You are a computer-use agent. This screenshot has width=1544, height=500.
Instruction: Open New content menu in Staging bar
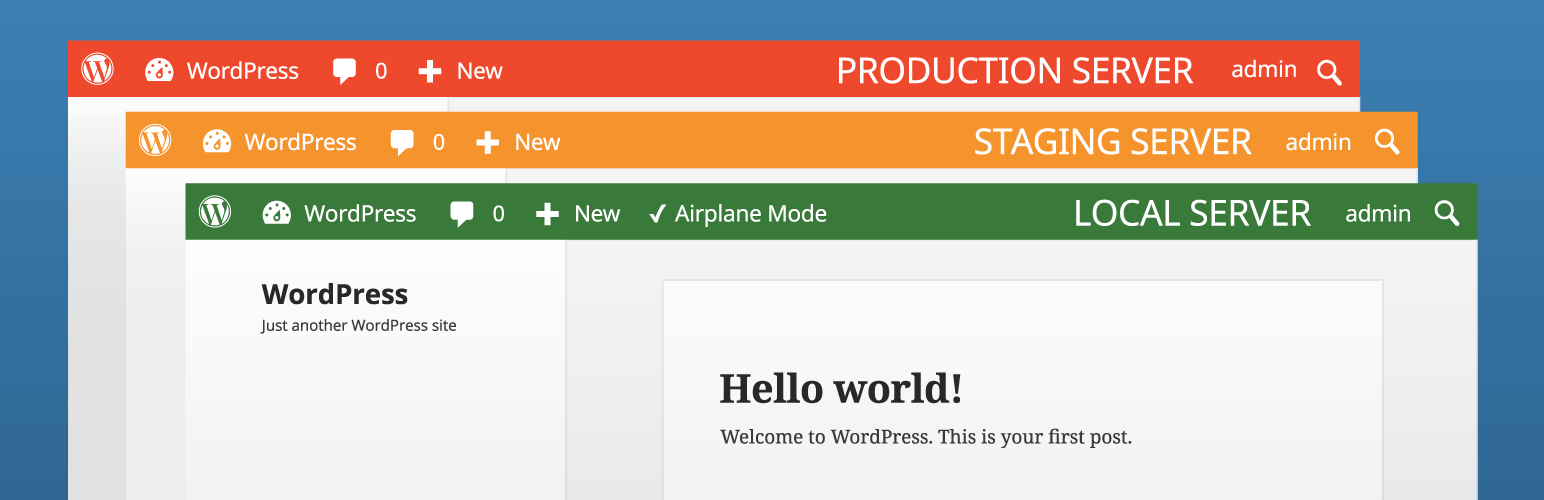pyautogui.click(x=537, y=142)
